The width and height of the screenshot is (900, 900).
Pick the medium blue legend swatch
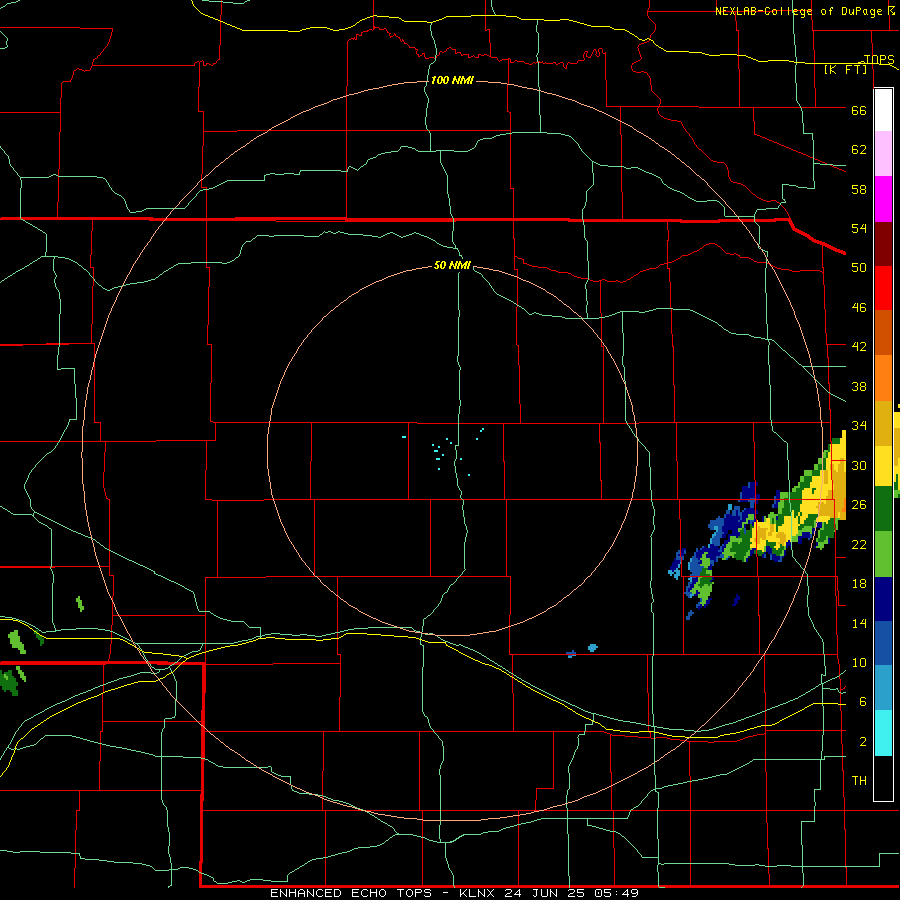[883, 643]
